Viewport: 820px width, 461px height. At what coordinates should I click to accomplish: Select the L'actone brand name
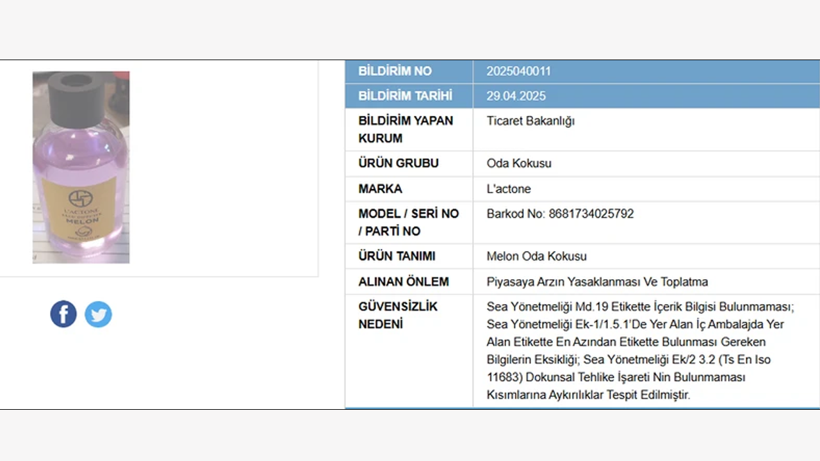(508, 188)
